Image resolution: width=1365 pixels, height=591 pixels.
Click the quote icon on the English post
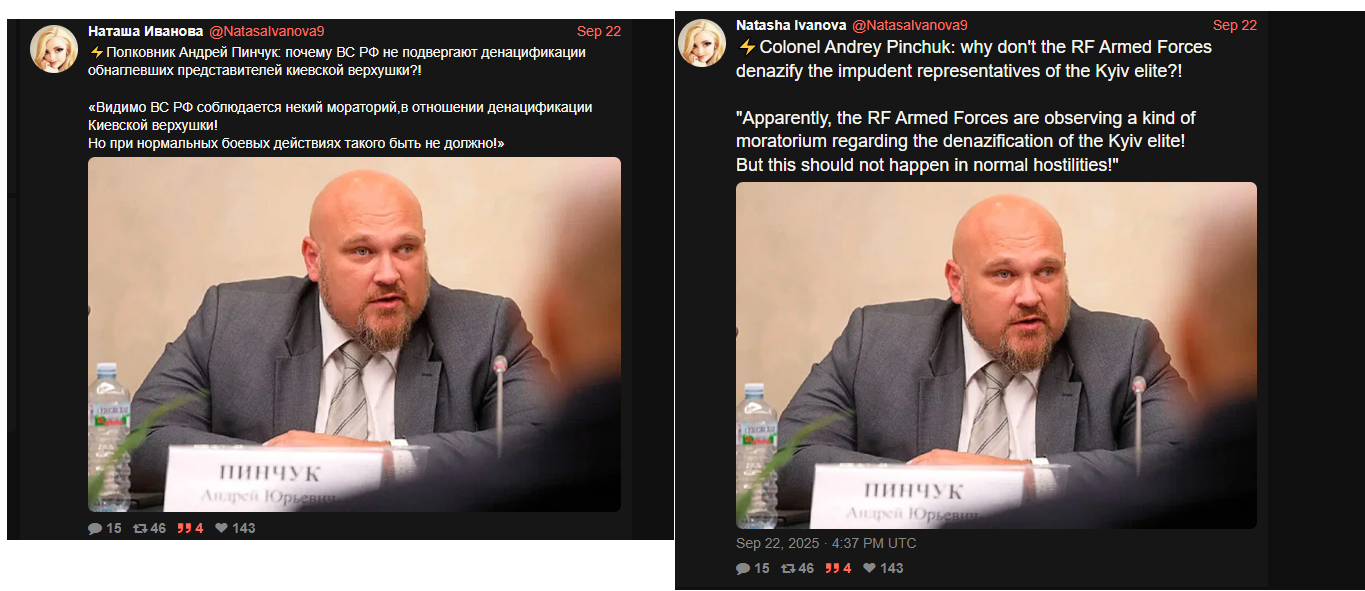tap(832, 568)
